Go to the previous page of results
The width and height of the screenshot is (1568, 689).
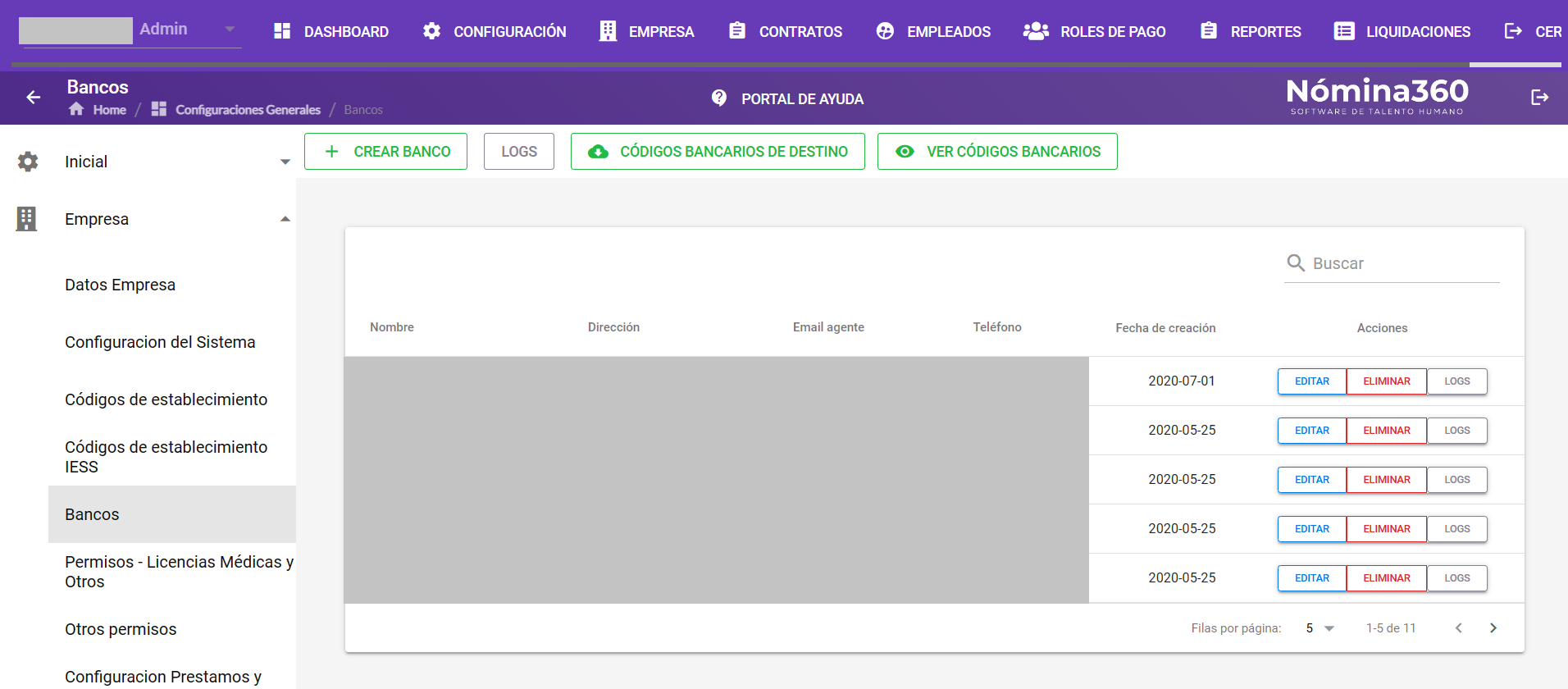click(1459, 627)
